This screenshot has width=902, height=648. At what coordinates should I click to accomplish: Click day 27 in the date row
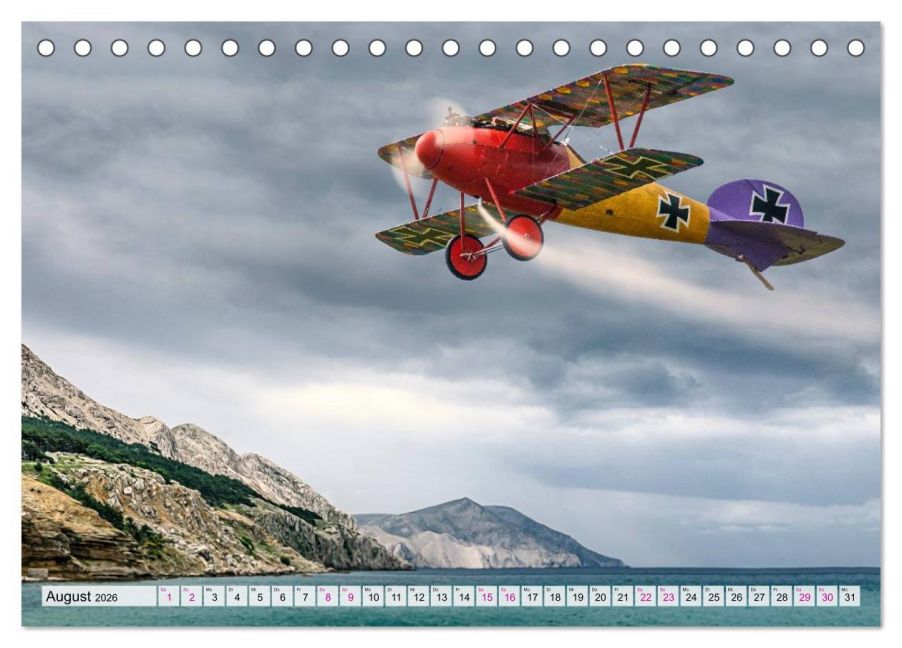click(x=758, y=597)
